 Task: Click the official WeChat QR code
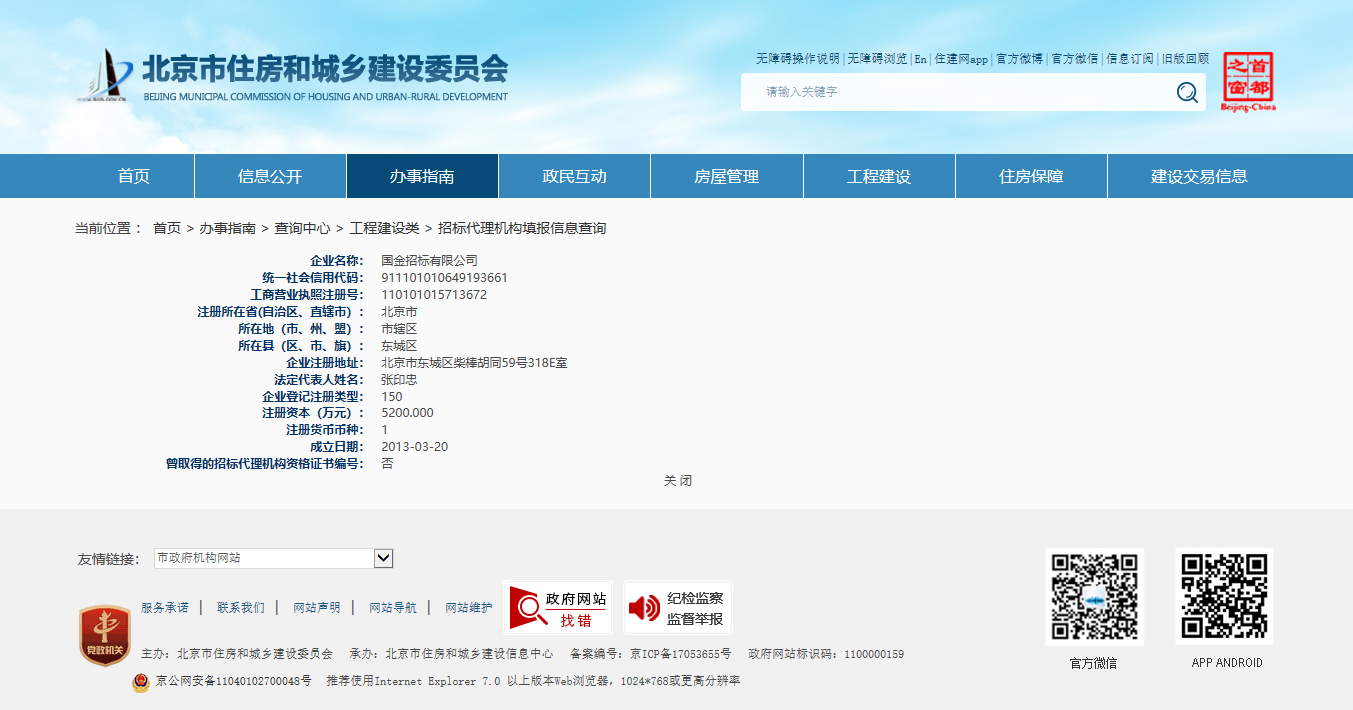[x=1093, y=597]
